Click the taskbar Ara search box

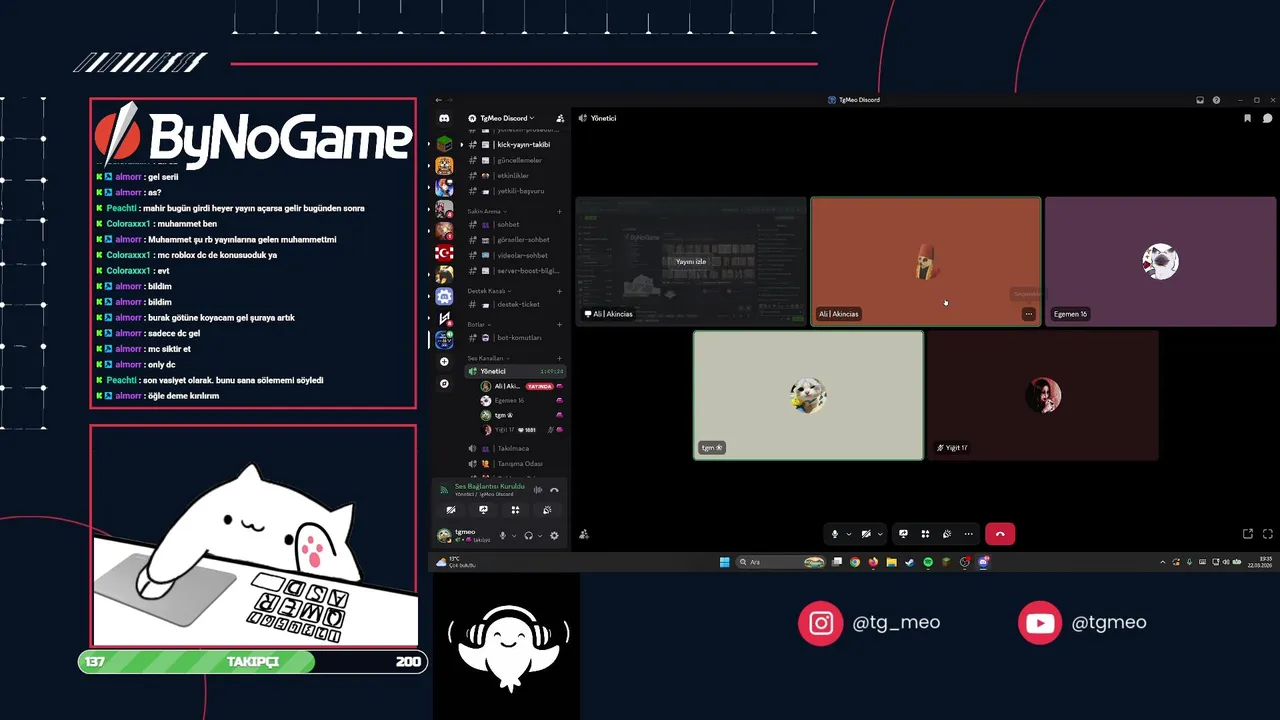pyautogui.click(x=780, y=562)
